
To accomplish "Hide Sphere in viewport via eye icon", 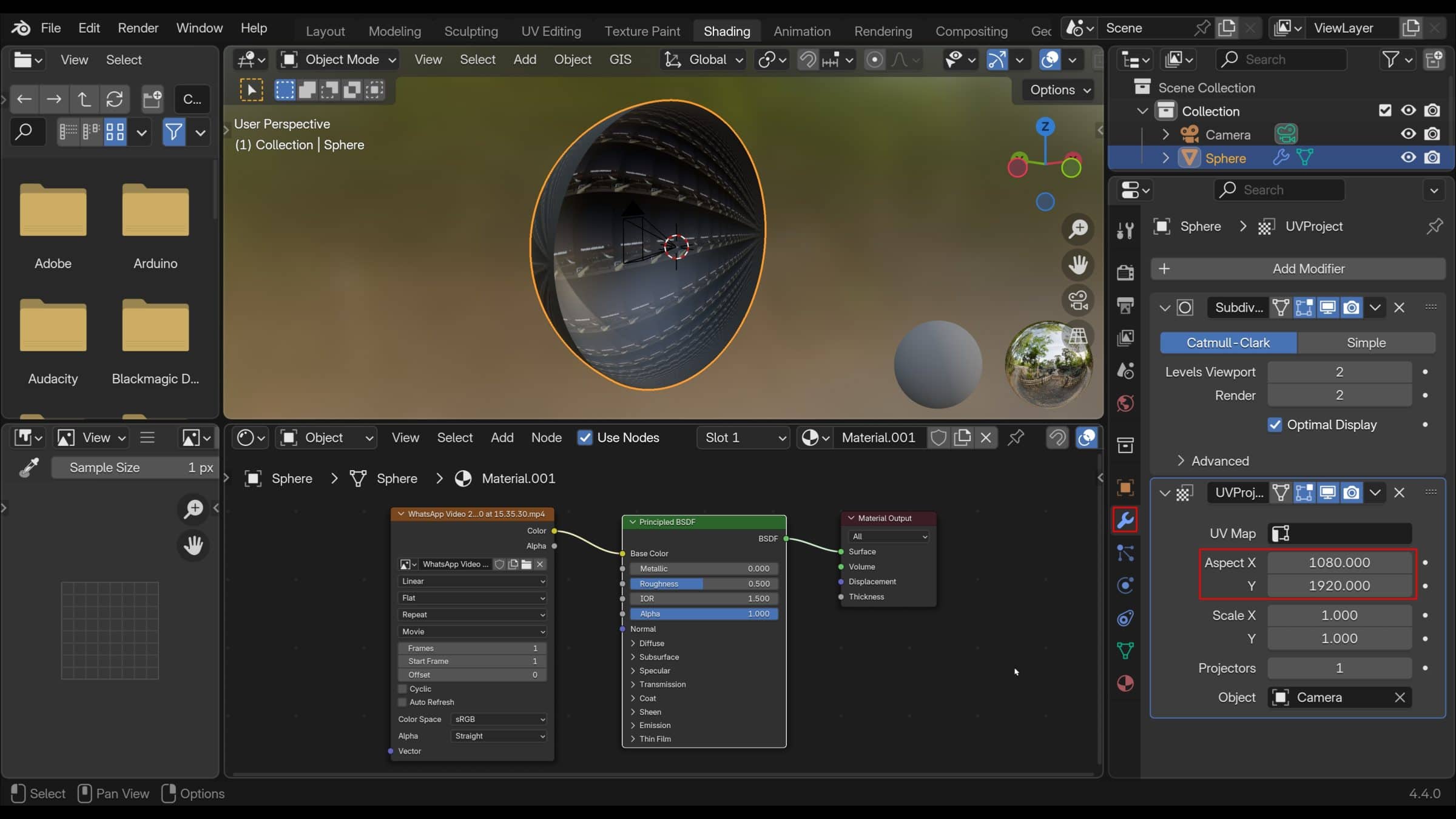I will (x=1409, y=158).
